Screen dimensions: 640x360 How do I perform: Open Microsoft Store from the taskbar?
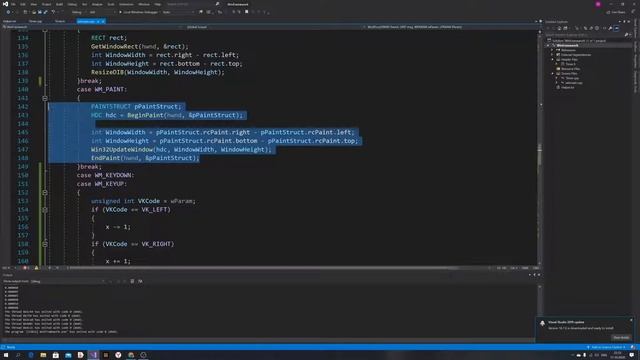(x=56, y=355)
